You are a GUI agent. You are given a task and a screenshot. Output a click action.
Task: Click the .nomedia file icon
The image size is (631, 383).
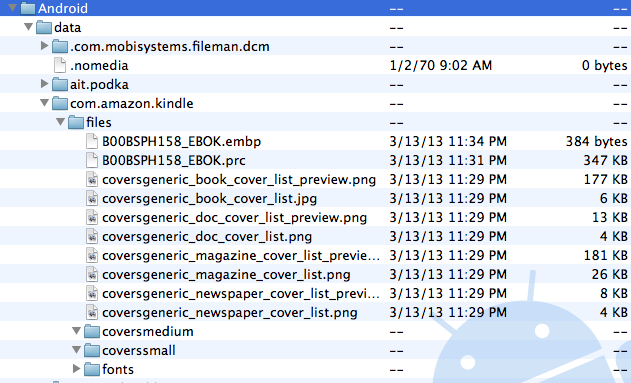[60, 65]
